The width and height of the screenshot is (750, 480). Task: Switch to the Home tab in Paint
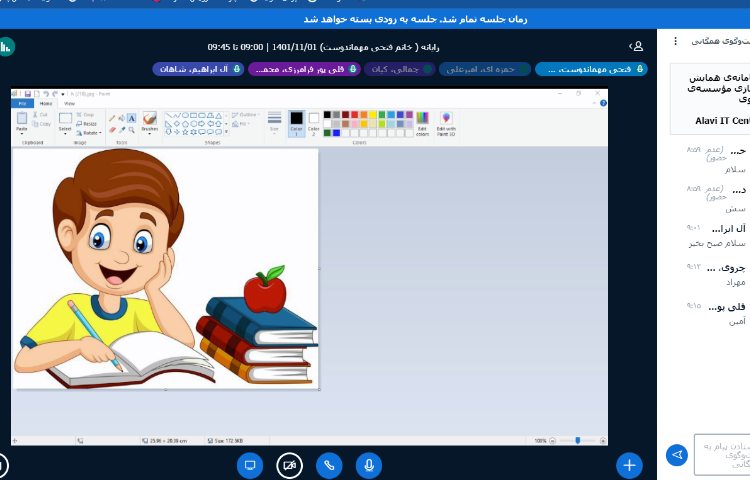(45, 103)
